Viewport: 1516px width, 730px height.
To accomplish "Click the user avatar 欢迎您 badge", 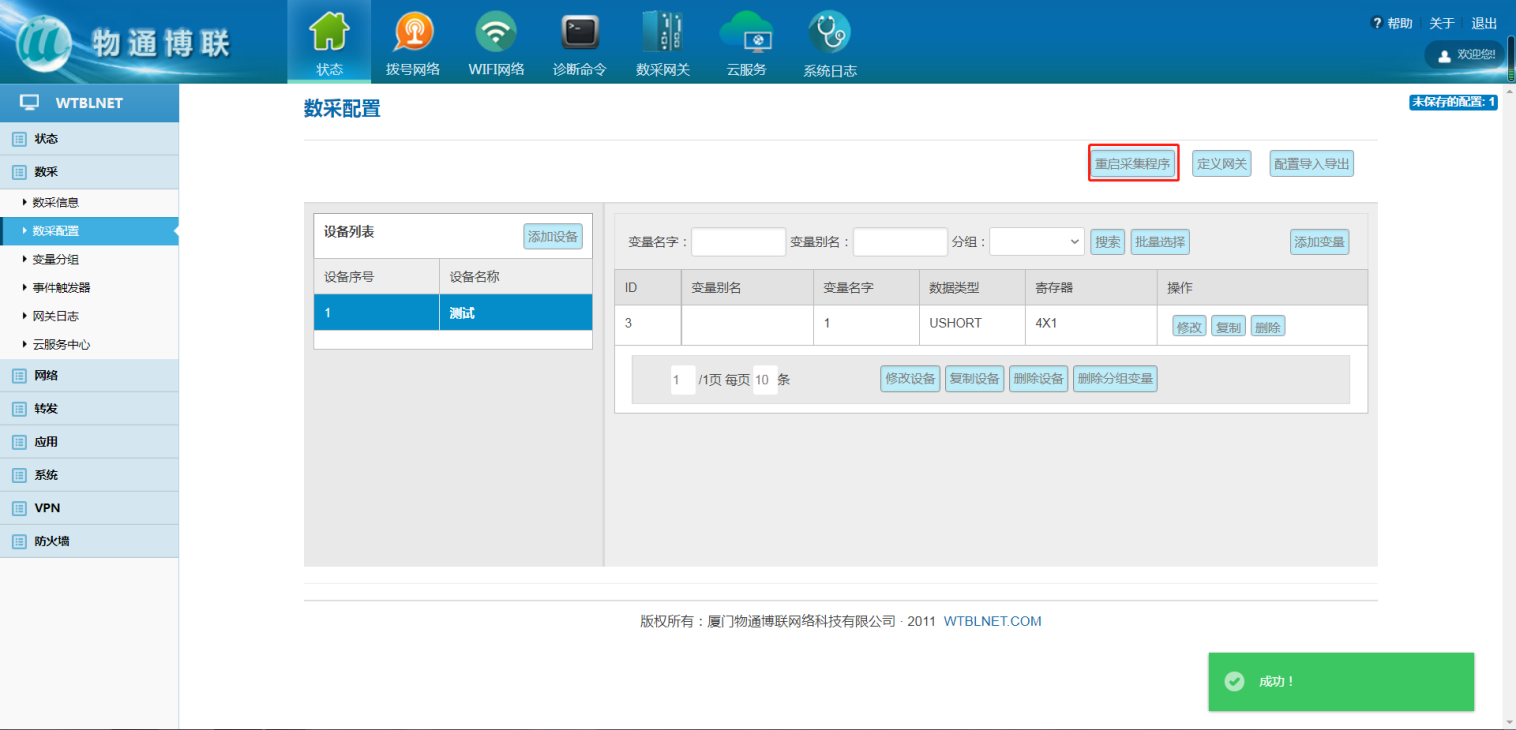I will tap(1465, 55).
